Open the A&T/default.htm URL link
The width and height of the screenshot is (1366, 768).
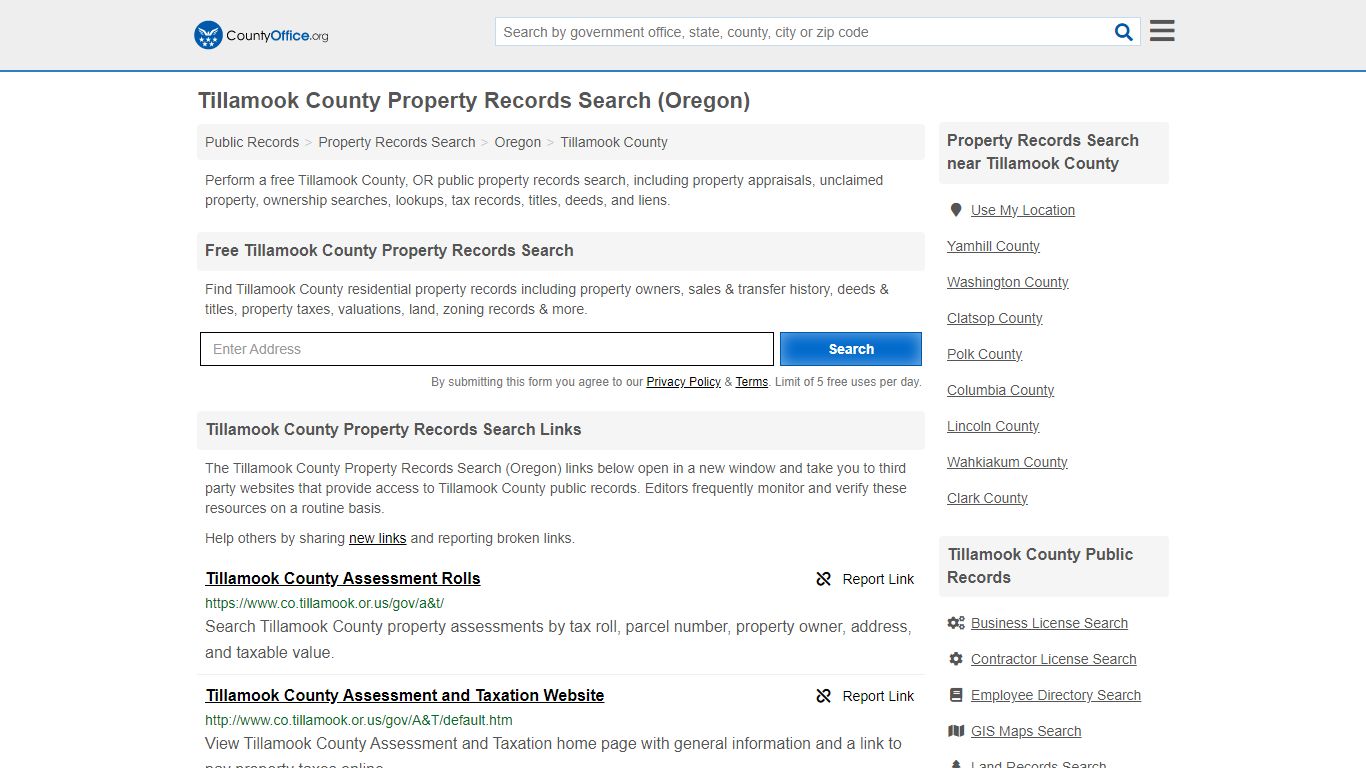359,720
